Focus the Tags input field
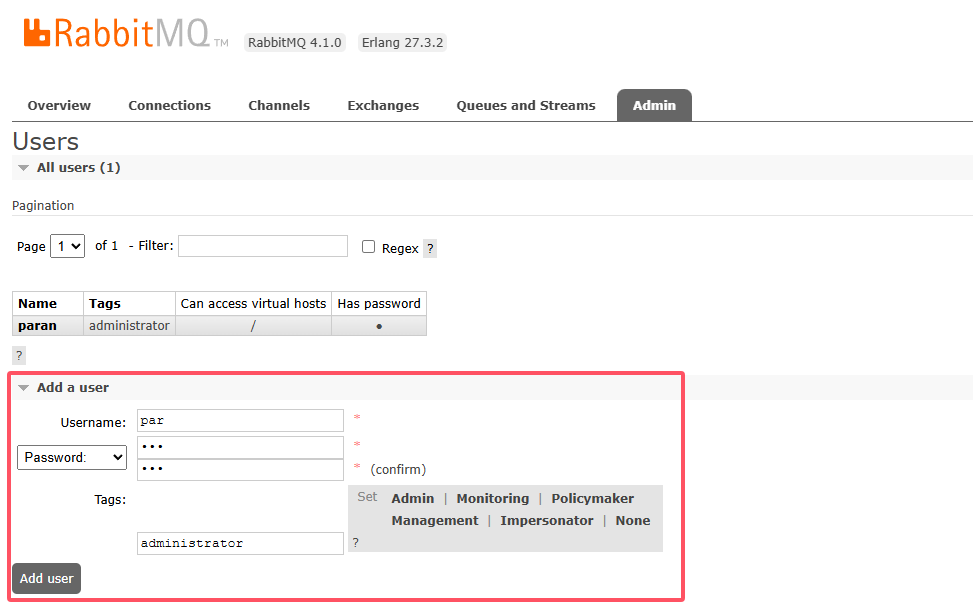Viewport: 973px width, 609px height. [x=240, y=543]
